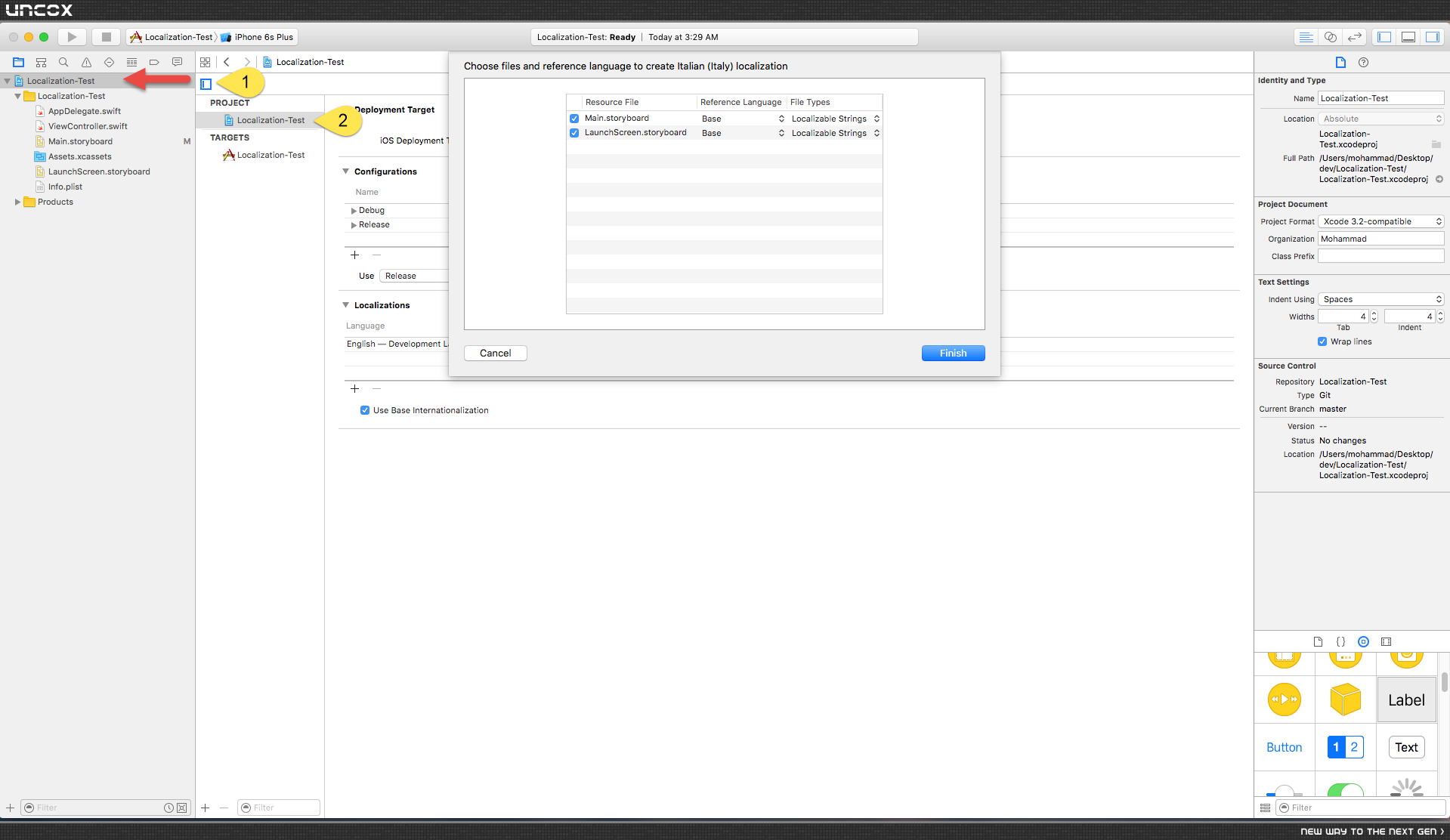The image size is (1450, 840).
Task: Select the Label object in library
Action: tap(1406, 700)
